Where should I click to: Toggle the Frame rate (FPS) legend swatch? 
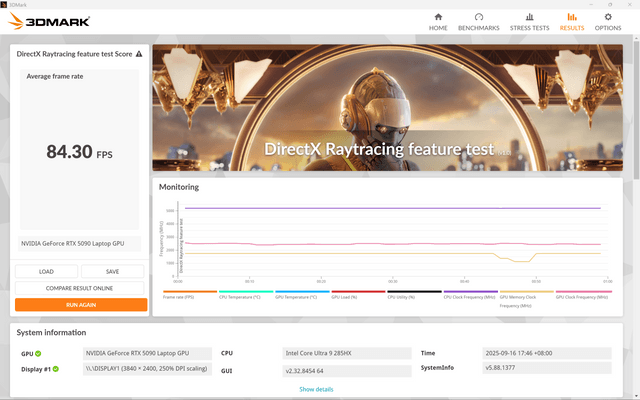coord(190,291)
